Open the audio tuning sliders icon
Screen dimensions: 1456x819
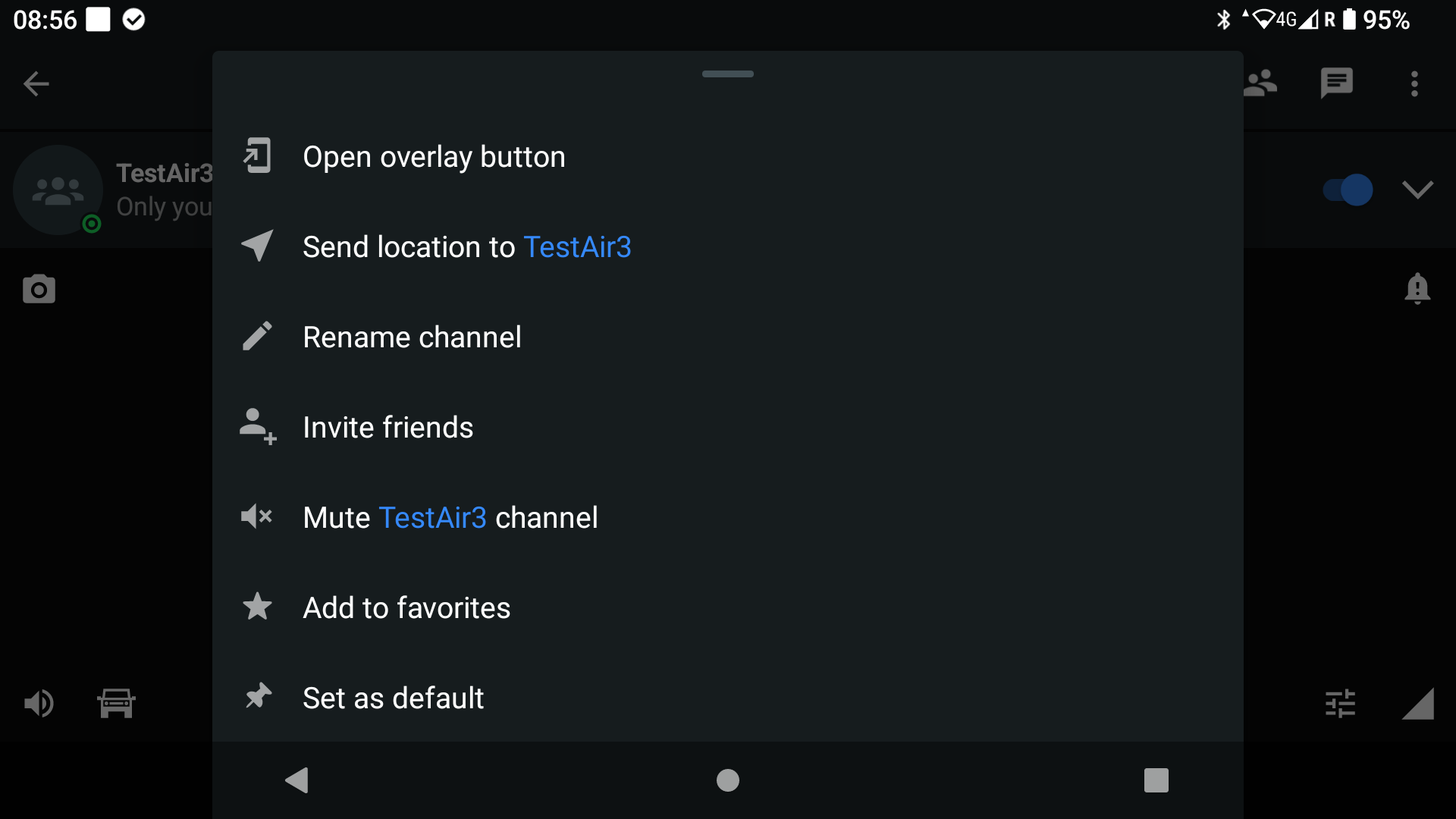coord(1340,704)
